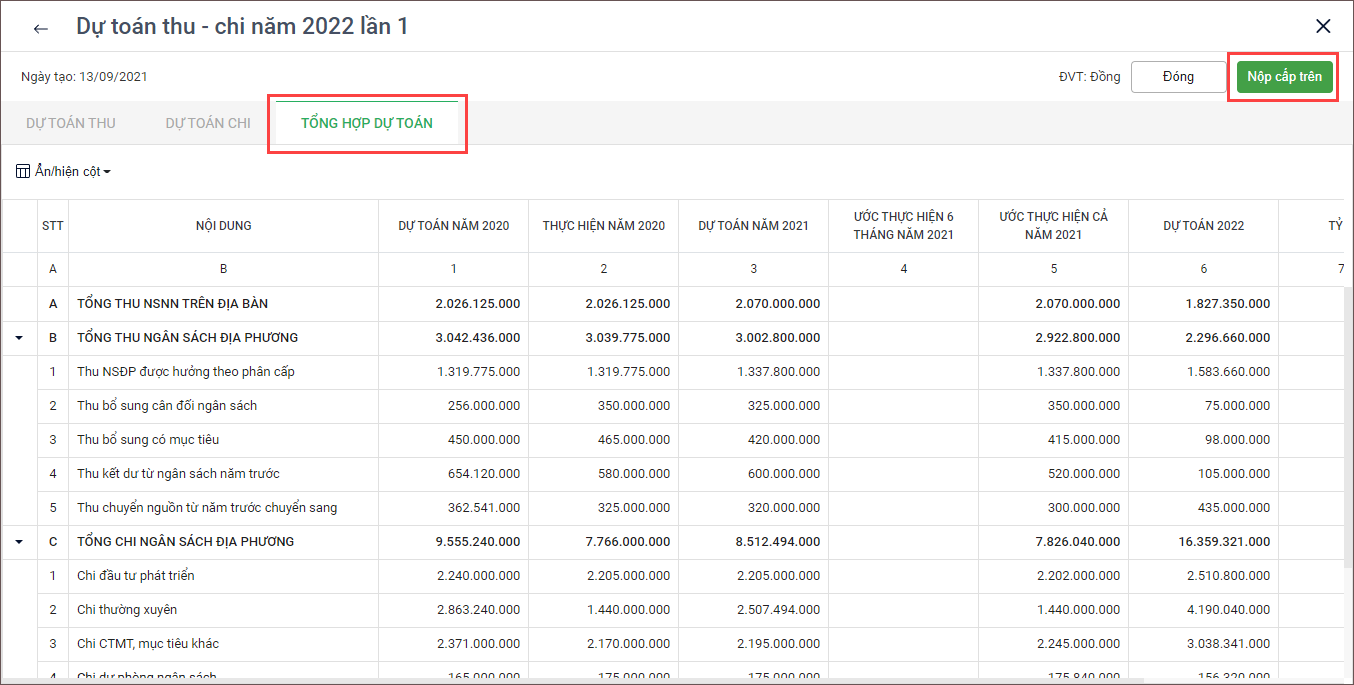Viewport: 1354px width, 685px height.
Task: Click the Thực hiện năm 2020 column header
Action: [x=603, y=226]
